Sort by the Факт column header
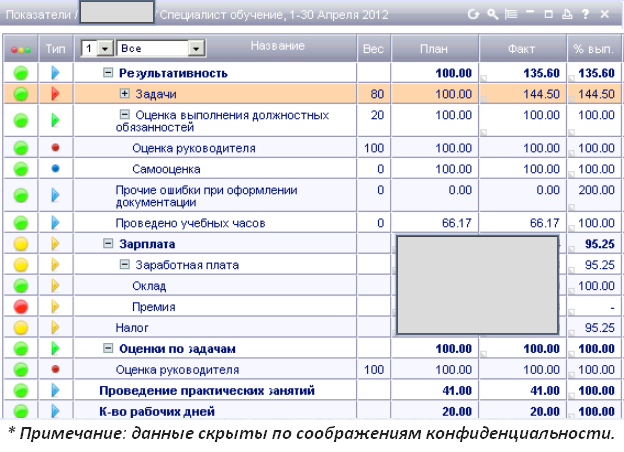 click(x=521, y=49)
